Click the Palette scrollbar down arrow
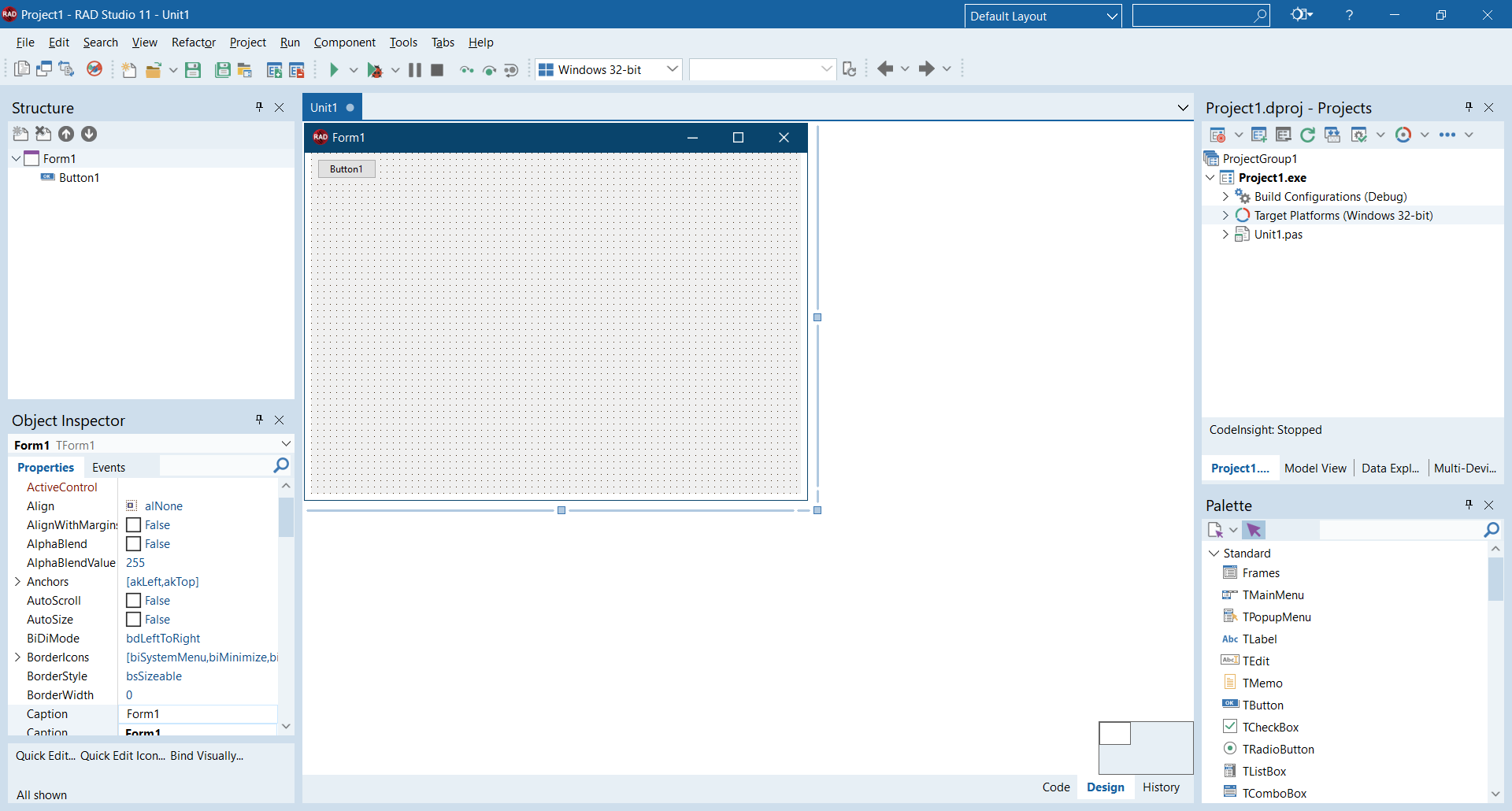This screenshot has height=811, width=1512. tap(1495, 794)
